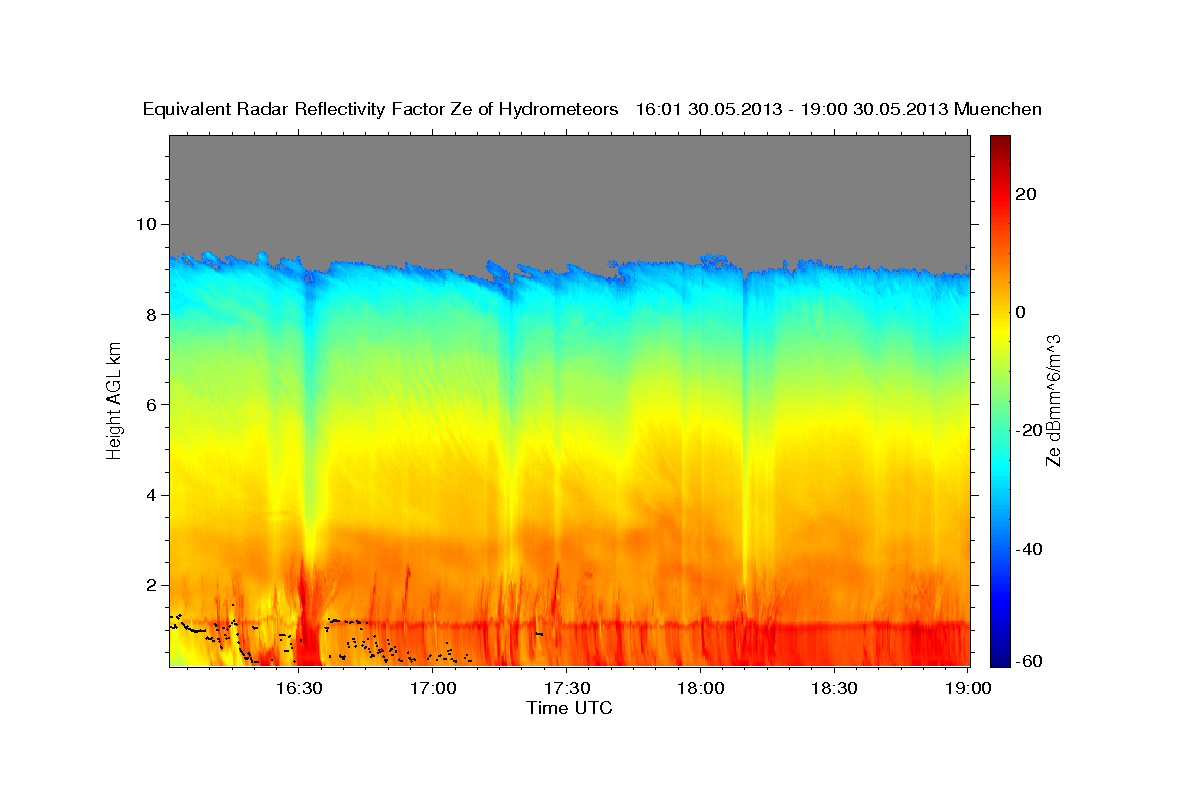
Task: Click the height tick label 10
Action: click(147, 224)
